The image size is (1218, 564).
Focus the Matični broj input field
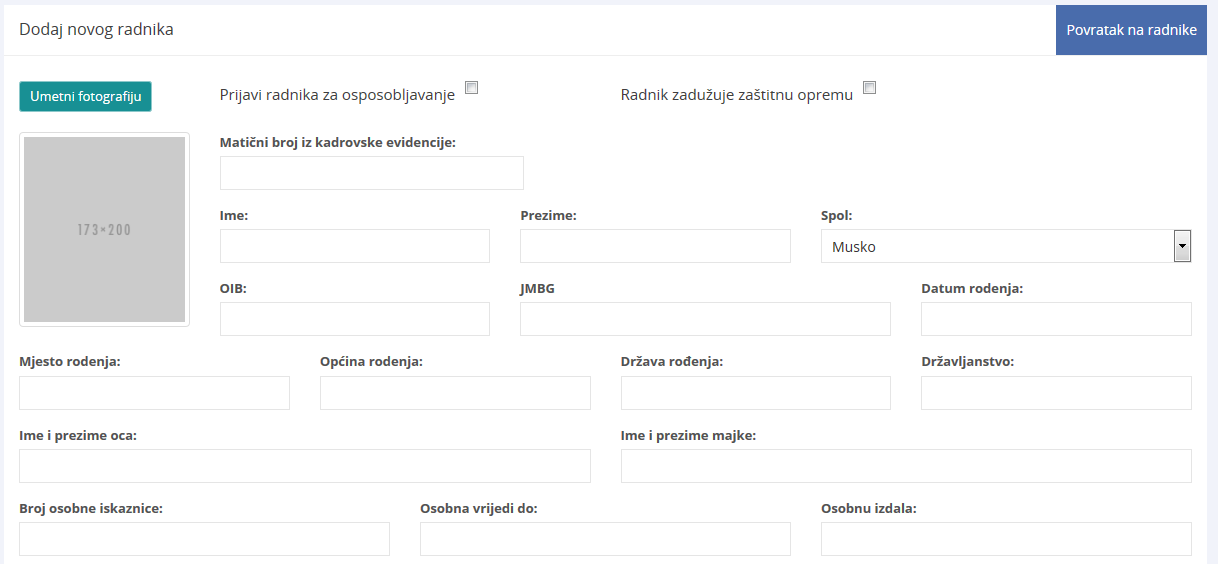[x=371, y=173]
